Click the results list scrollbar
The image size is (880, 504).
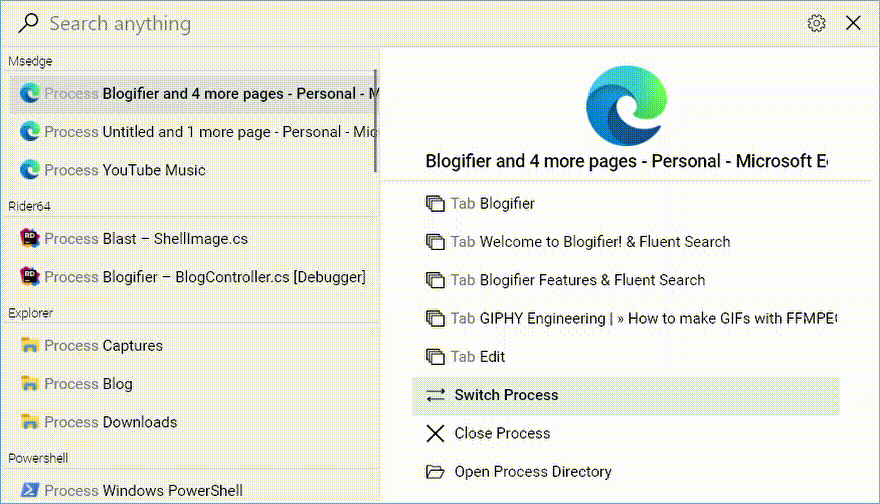375,121
